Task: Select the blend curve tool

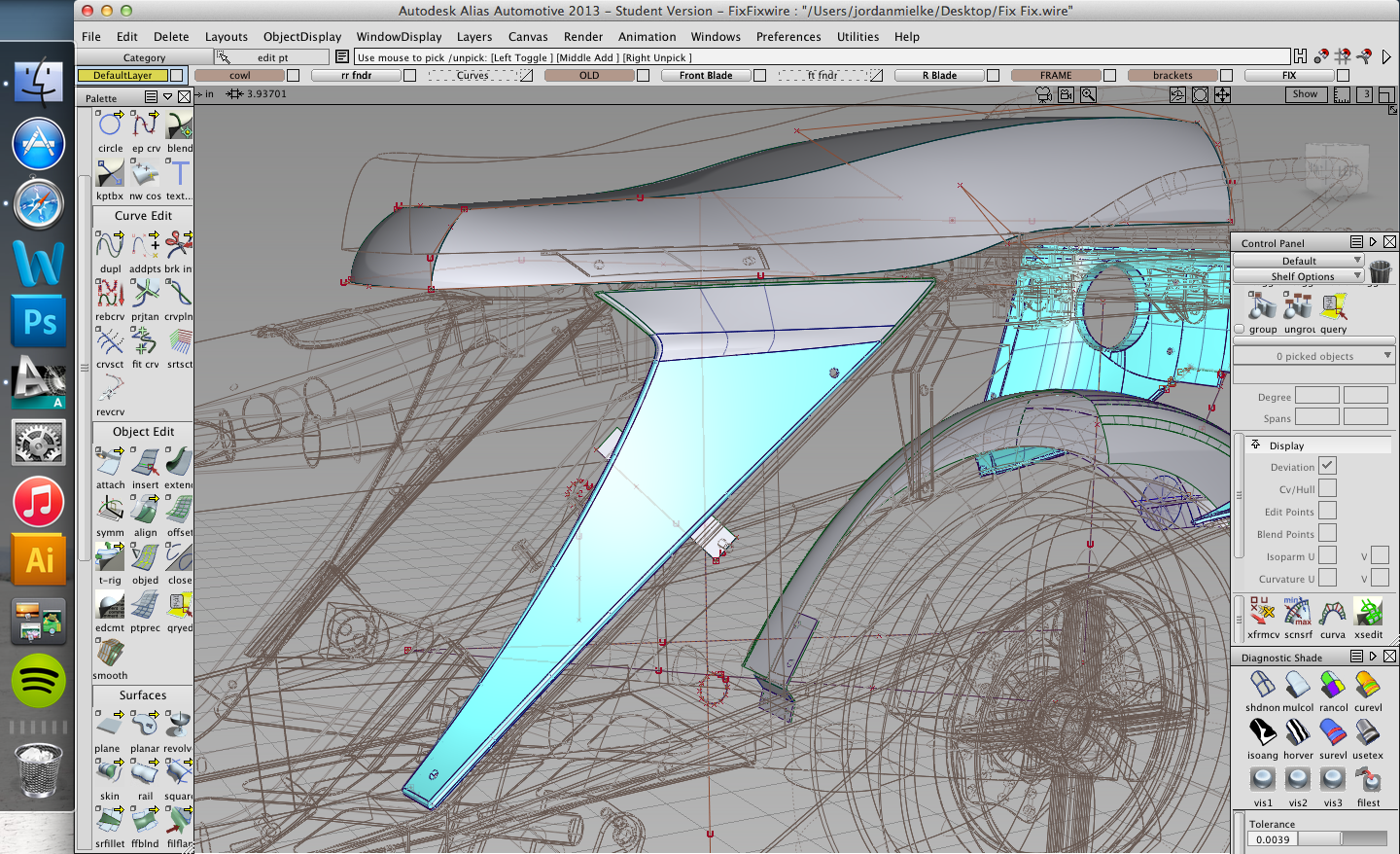Action: tap(179, 125)
